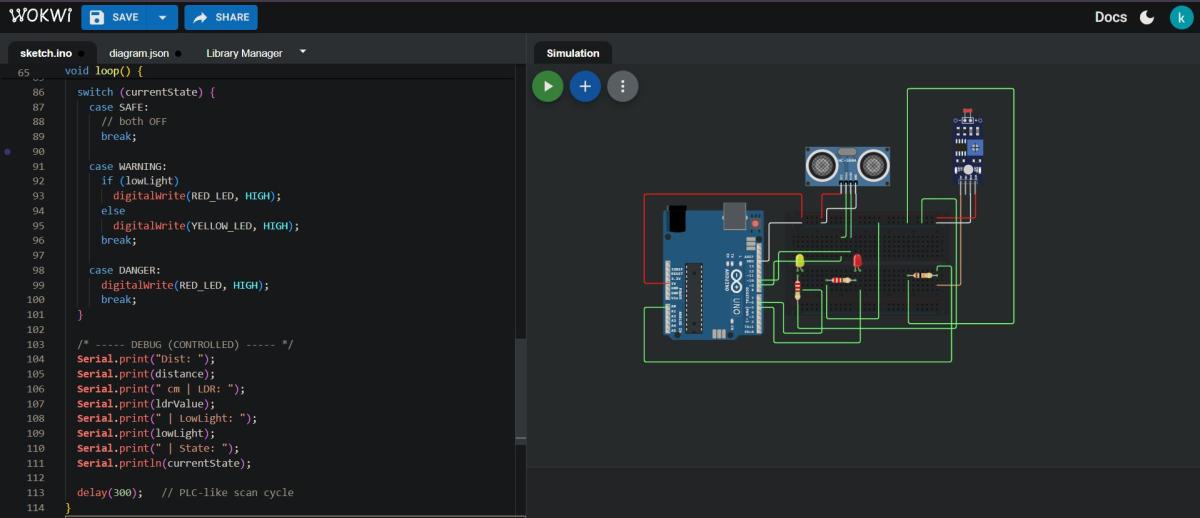Select the HC-SR04 ultrasonic sensor
1200x518 pixels.
click(x=847, y=164)
